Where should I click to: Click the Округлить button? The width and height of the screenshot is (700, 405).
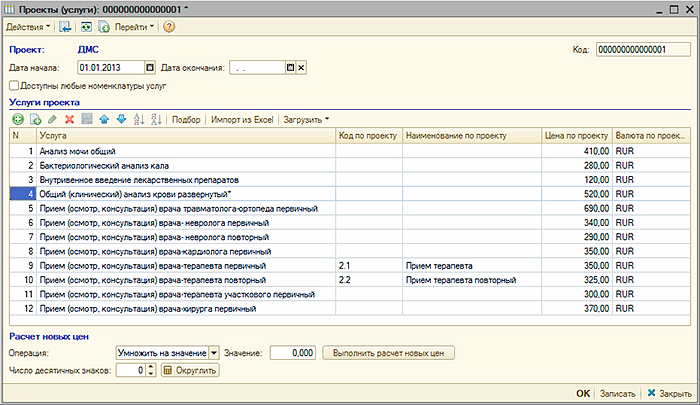pyautogui.click(x=189, y=370)
